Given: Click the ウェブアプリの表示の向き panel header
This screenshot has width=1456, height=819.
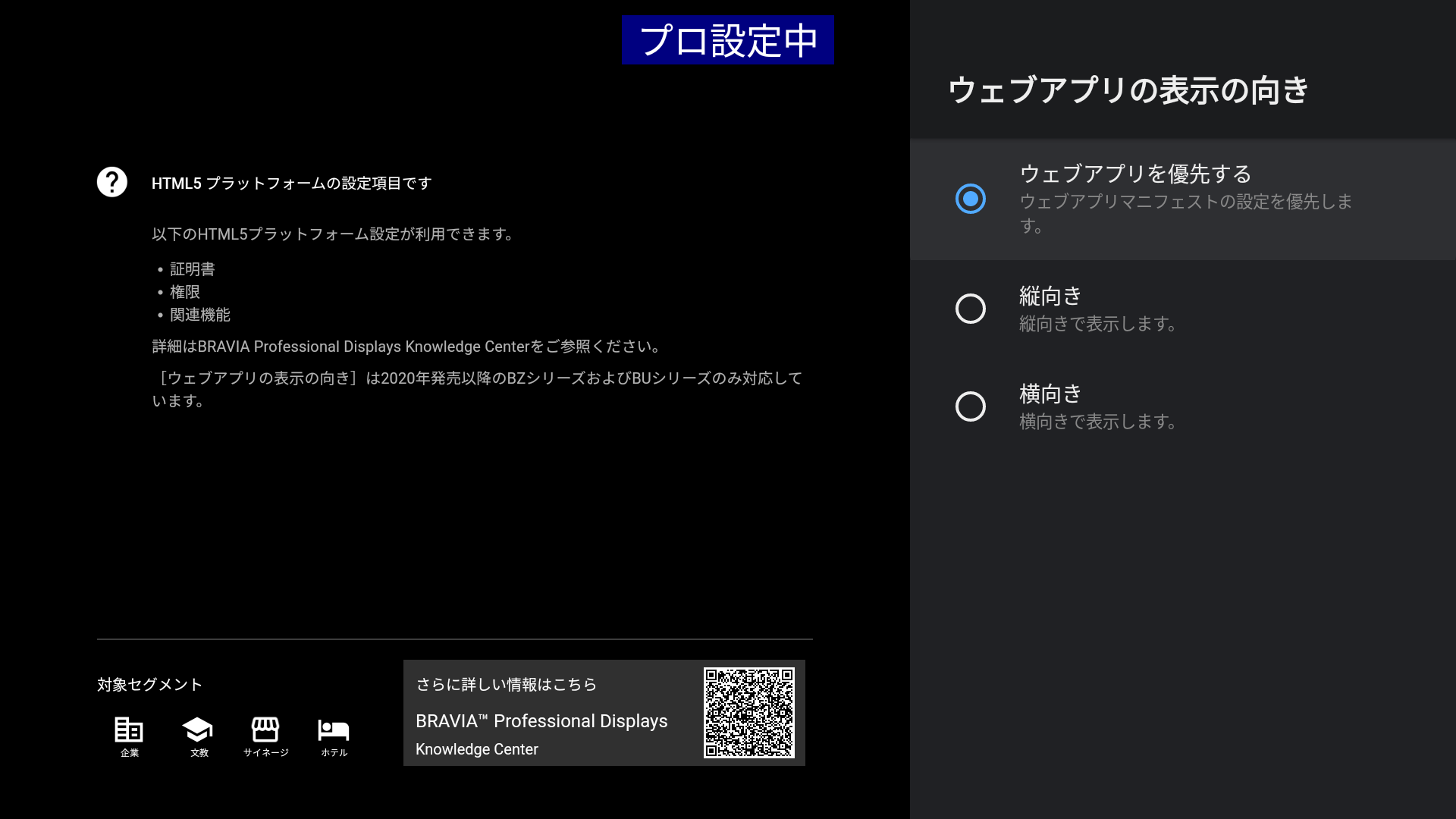Looking at the screenshot, I should click(x=1128, y=90).
